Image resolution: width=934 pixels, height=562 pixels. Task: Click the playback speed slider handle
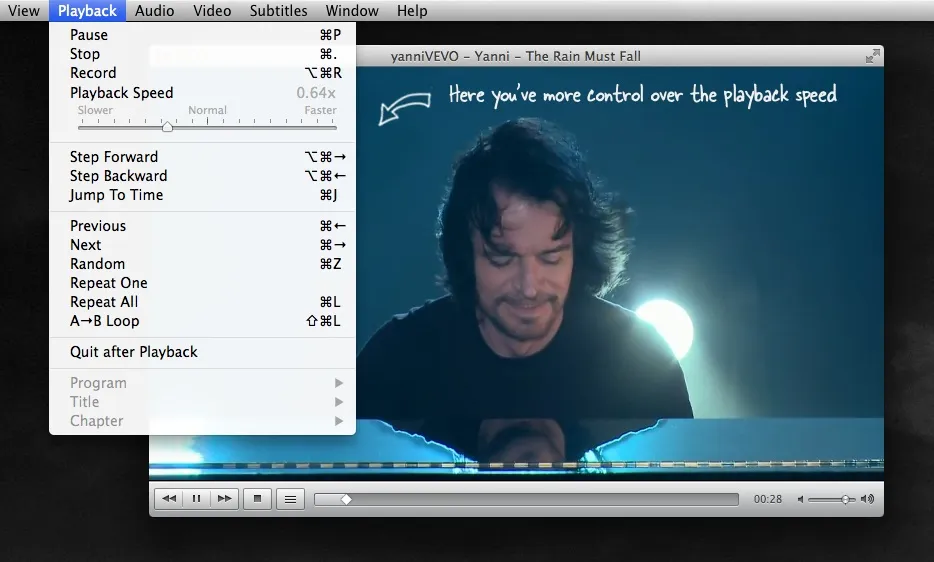(x=167, y=126)
